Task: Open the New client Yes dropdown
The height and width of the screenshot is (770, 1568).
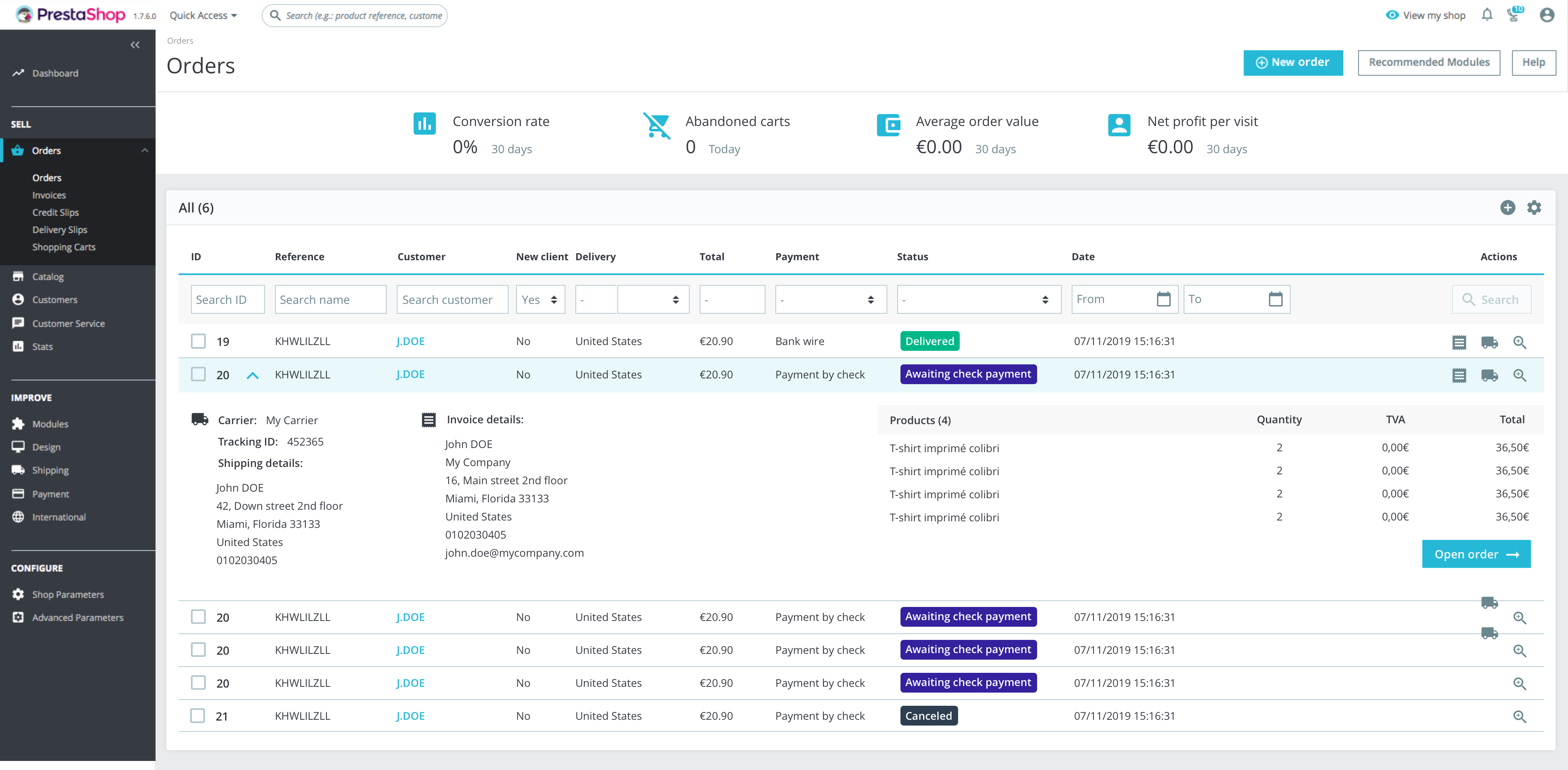Action: (x=540, y=300)
